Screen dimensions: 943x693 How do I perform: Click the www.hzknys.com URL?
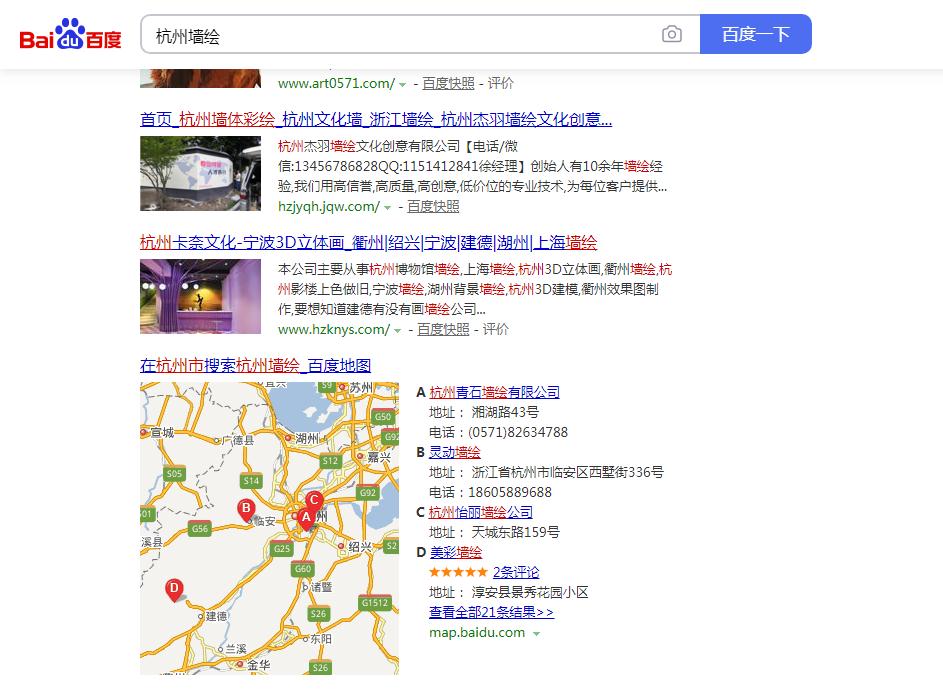point(334,330)
